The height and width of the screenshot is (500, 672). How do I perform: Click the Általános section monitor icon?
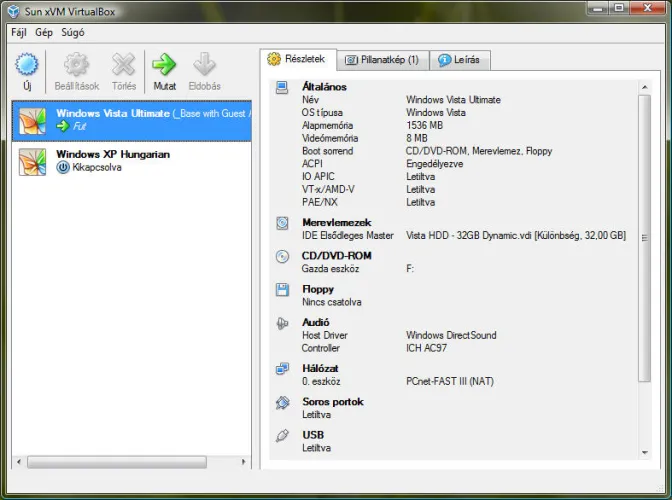[x=282, y=87]
